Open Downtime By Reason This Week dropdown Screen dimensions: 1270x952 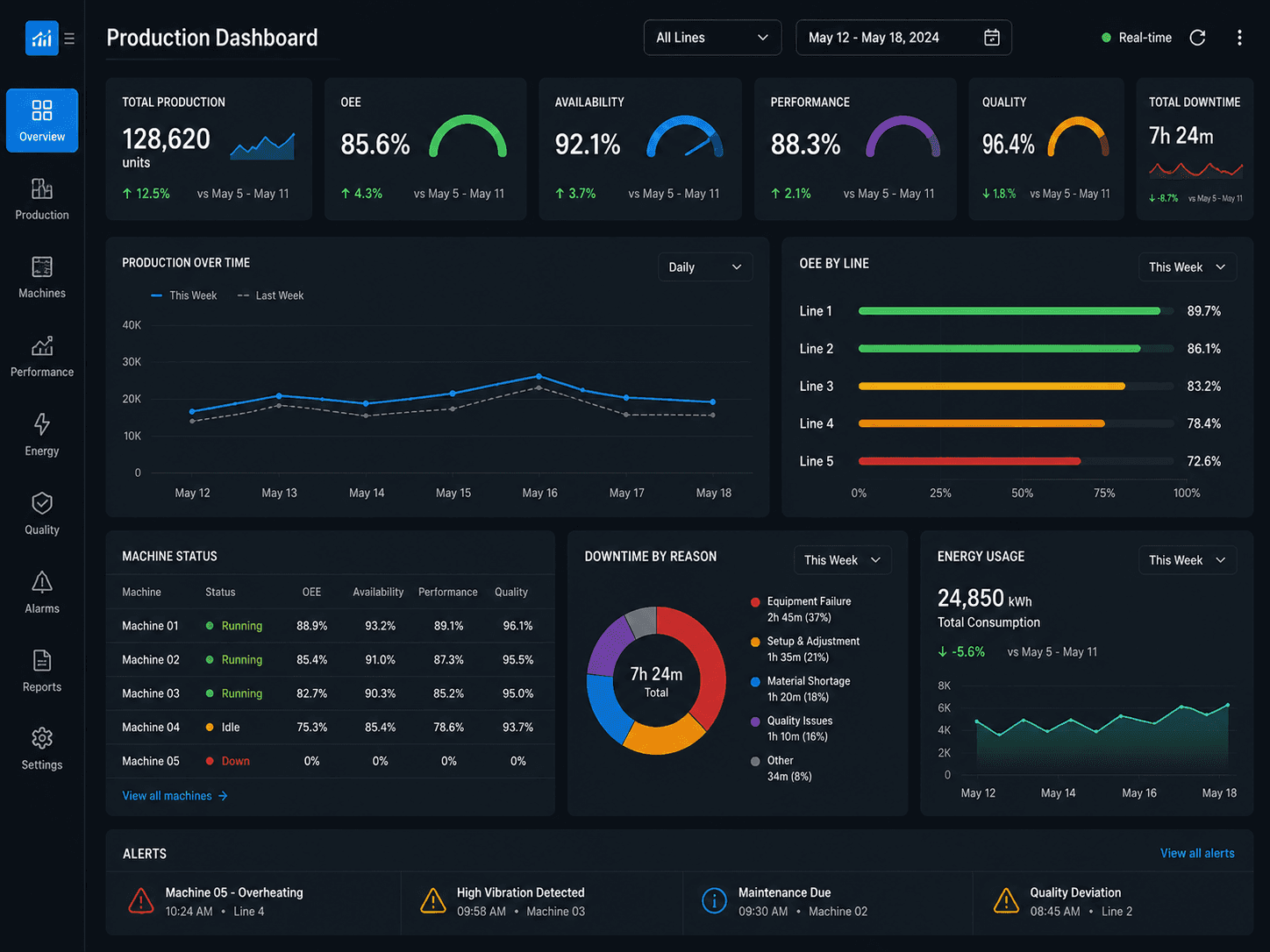coord(842,560)
